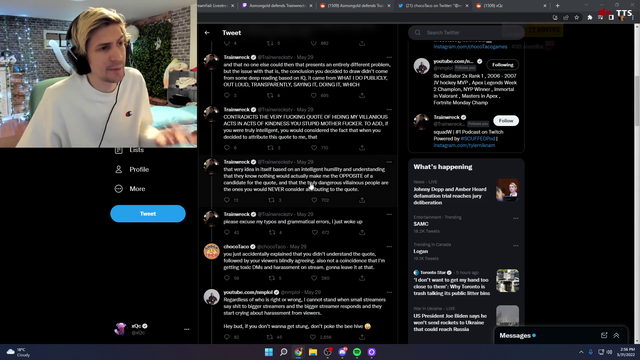Click the page vertical scrollbar
This screenshot has width=640, height=360.
point(637,184)
